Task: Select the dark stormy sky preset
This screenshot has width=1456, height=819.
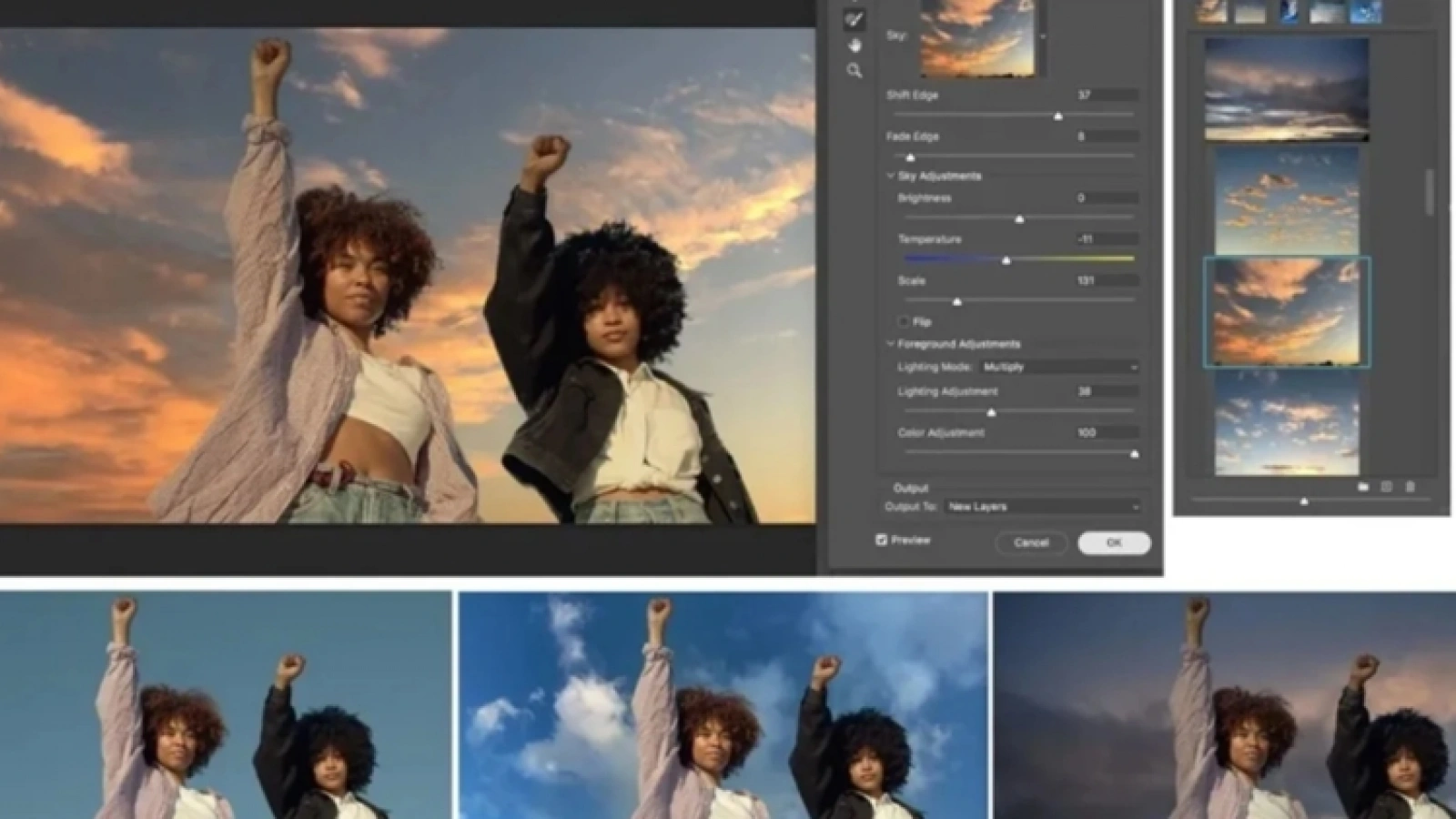Action: pos(1287,89)
